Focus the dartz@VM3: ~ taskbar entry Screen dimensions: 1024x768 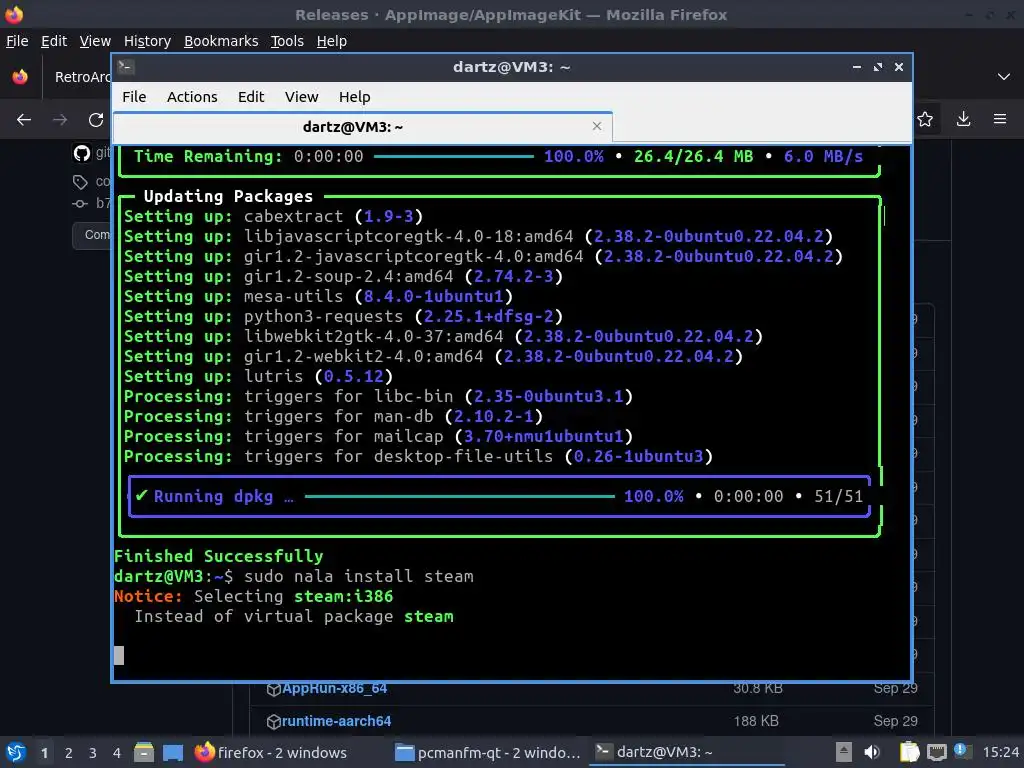[x=686, y=752]
